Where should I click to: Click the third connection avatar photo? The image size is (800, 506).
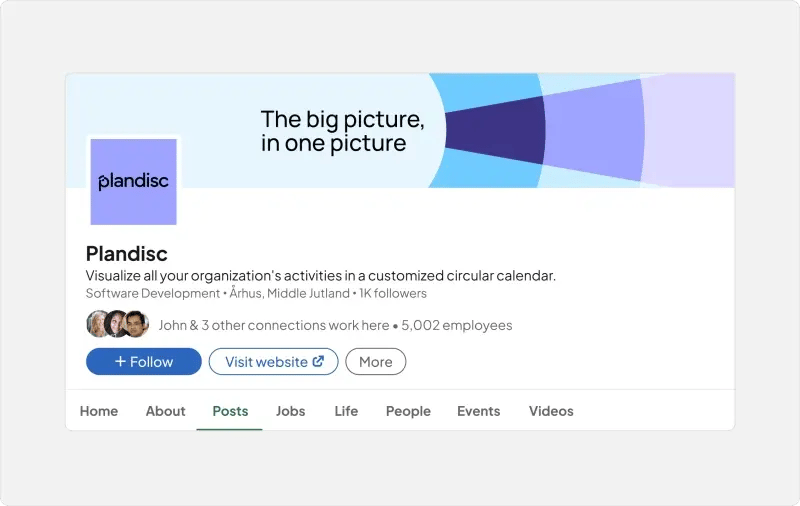[137, 325]
